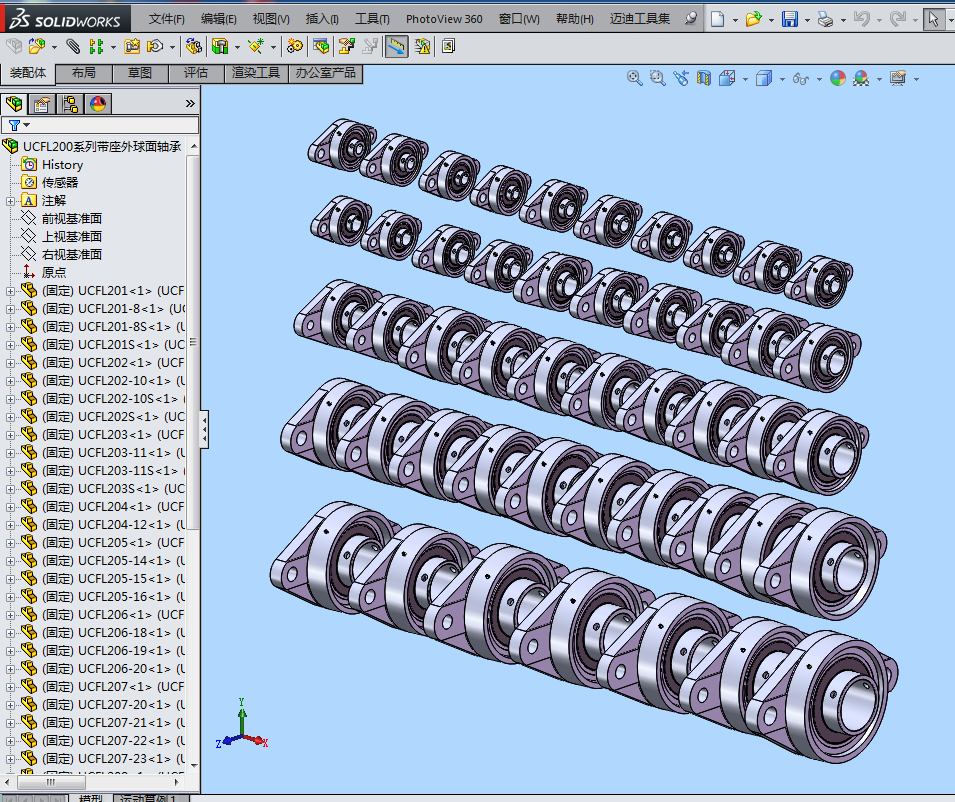Click the Hide/Show Items glasses icon
Viewport: 955px width, 802px height.
pyautogui.click(x=801, y=79)
